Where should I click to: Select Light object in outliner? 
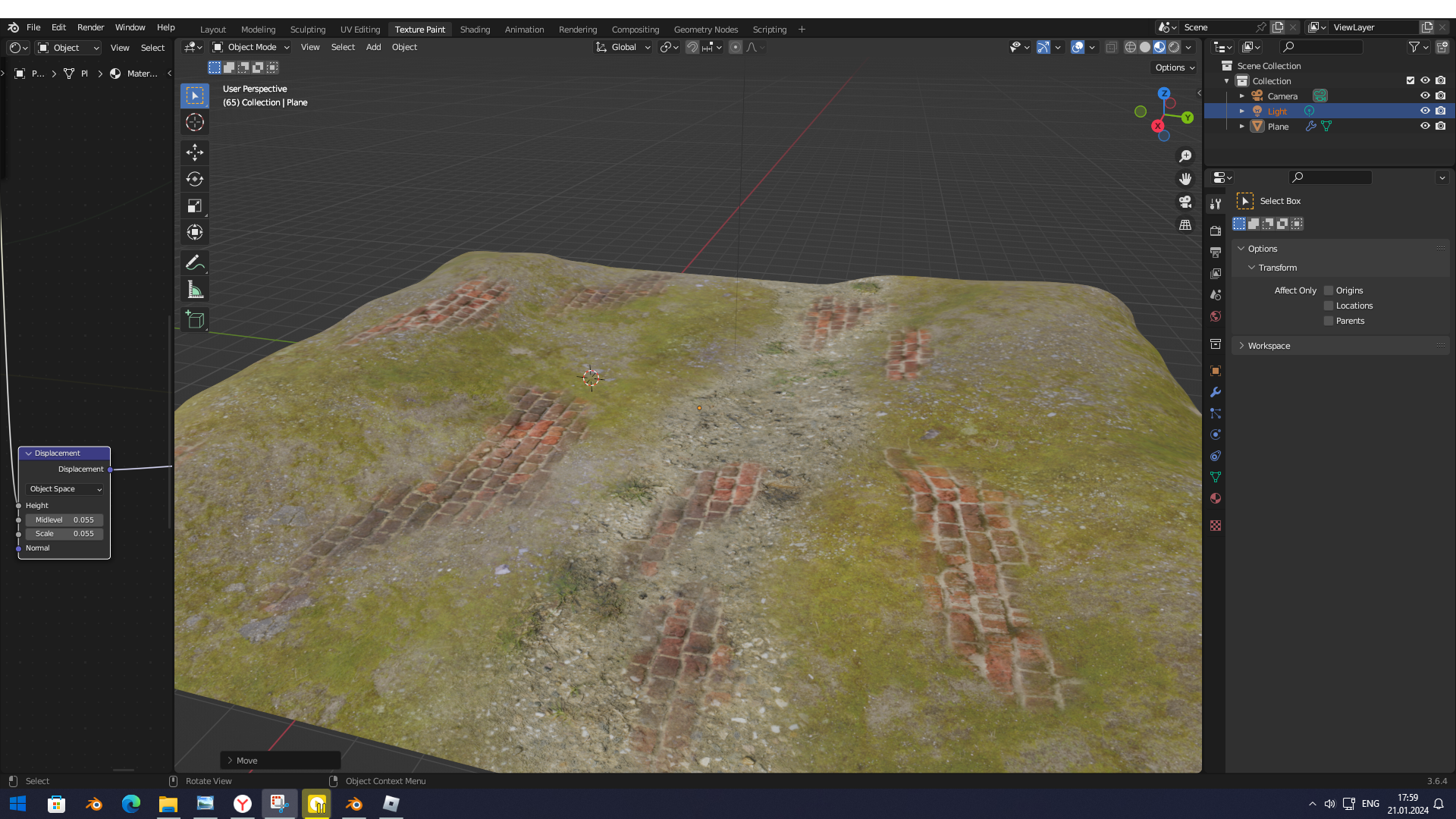pyautogui.click(x=1277, y=111)
